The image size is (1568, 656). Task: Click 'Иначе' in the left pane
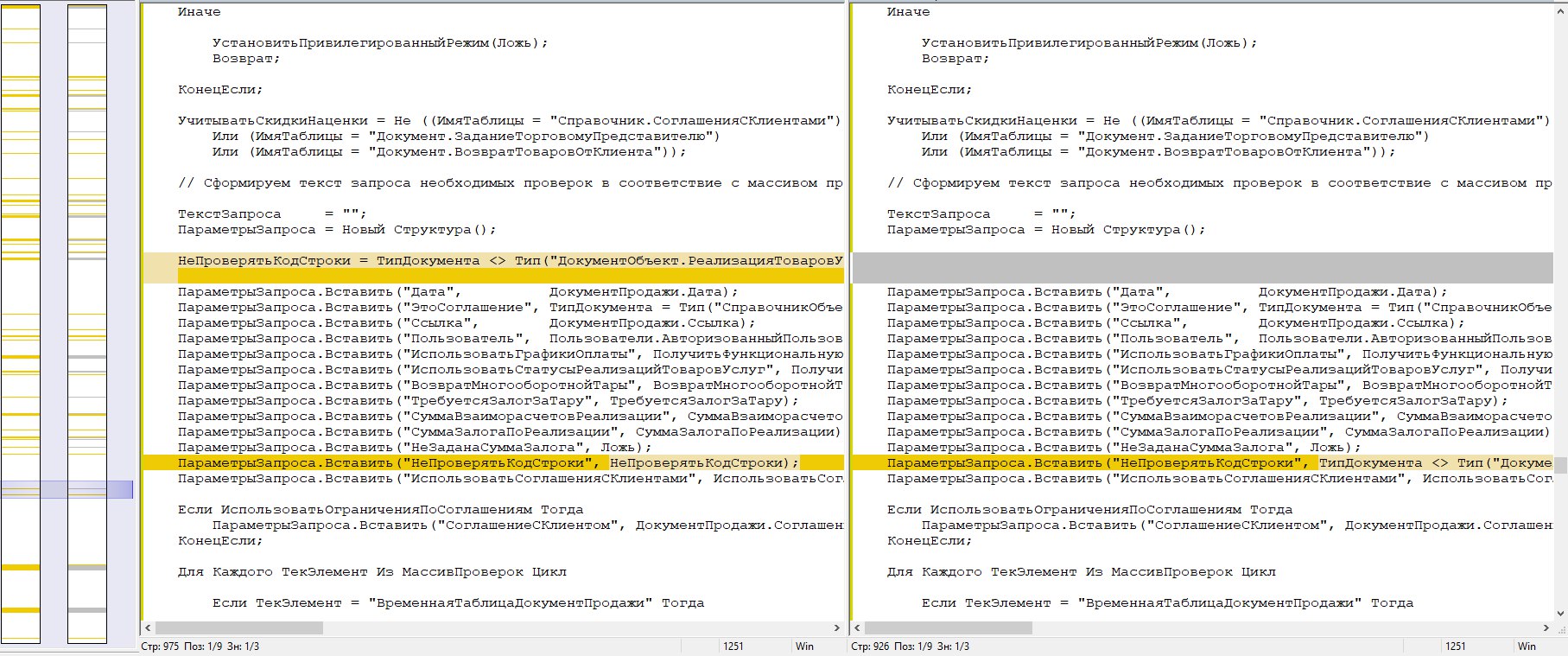200,12
